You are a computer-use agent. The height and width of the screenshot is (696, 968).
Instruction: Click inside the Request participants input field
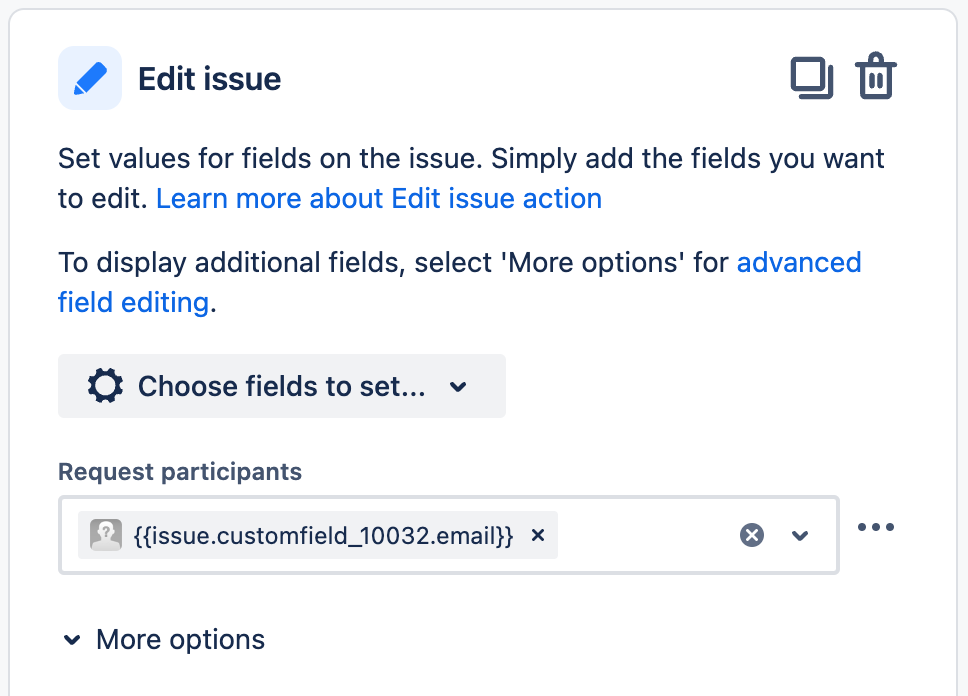(645, 536)
